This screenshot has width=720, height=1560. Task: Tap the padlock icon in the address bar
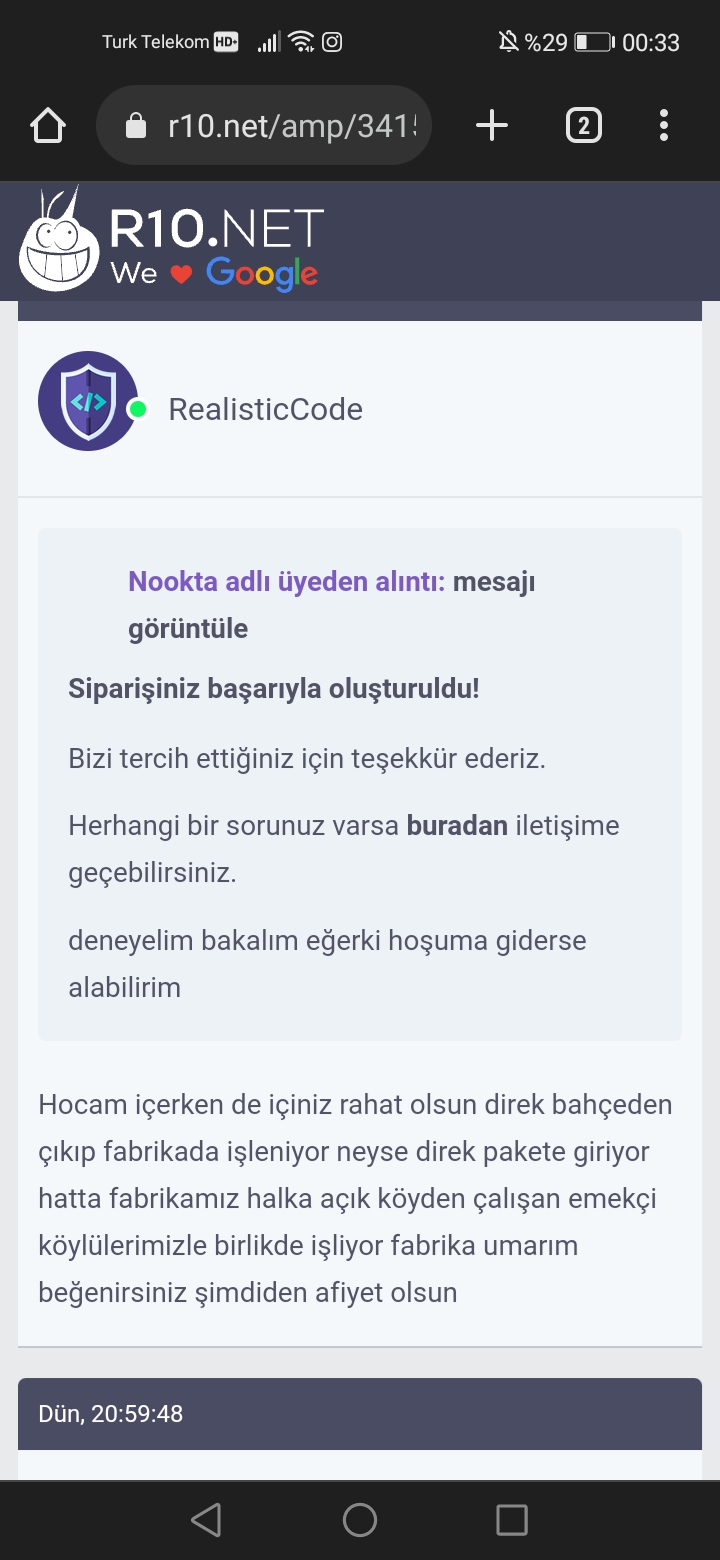pyautogui.click(x=135, y=125)
